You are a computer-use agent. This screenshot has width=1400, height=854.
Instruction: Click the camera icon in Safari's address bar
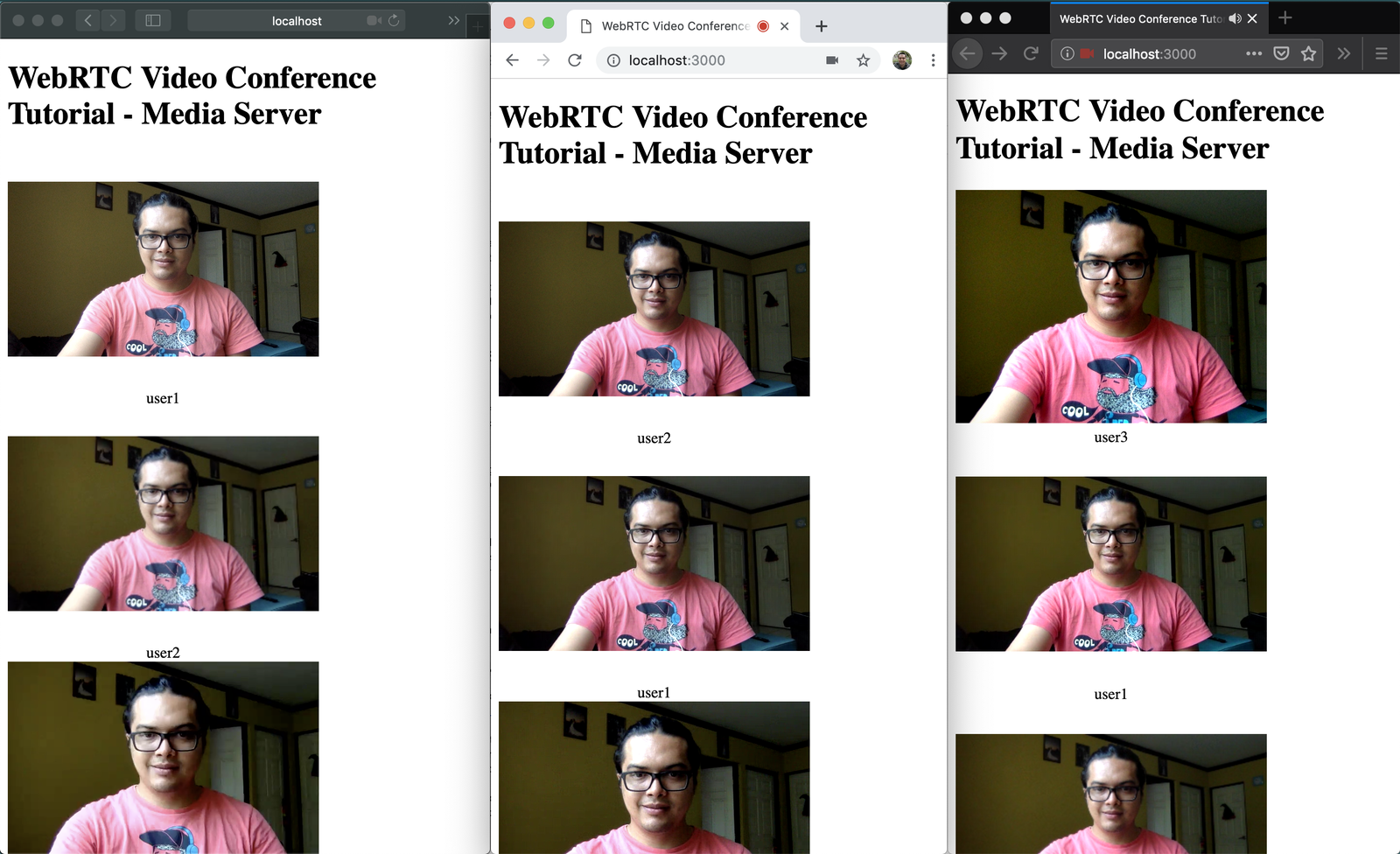(x=374, y=20)
